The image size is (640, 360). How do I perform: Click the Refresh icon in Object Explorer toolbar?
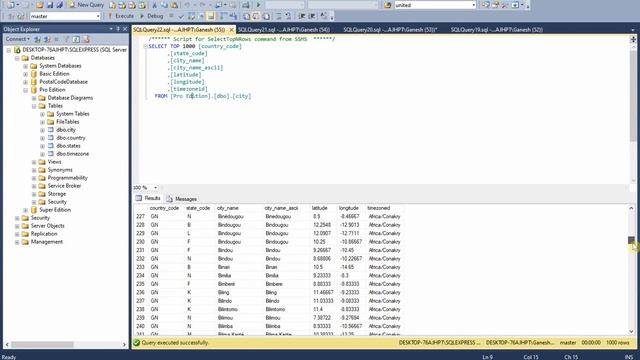[x=76, y=39]
